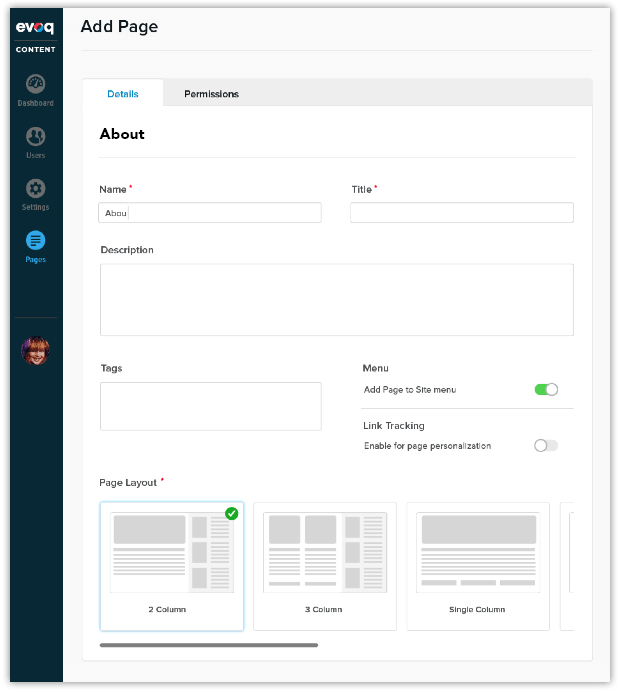620x692 pixels.
Task: Click the Name input field
Action: [210, 212]
